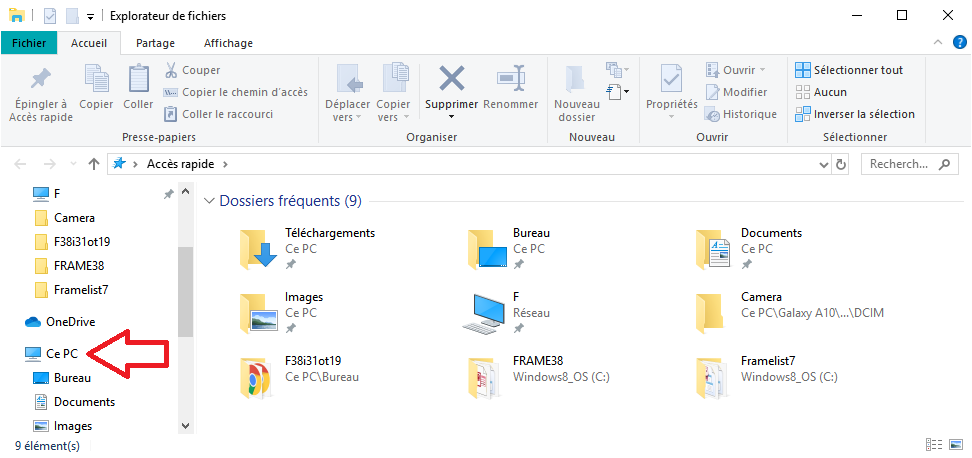Click the Renommer icon
The image size is (972, 458).
pos(511,79)
